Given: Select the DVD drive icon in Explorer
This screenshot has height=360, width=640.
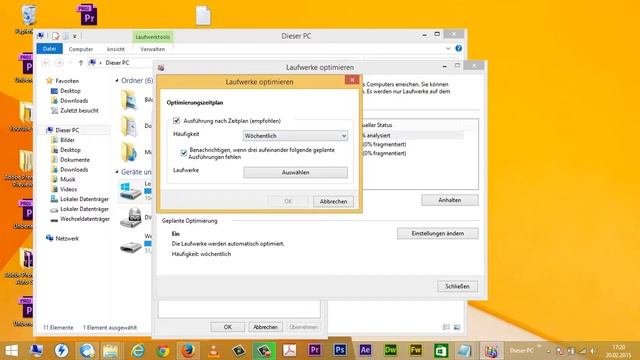Looking at the screenshot, I should (131, 218).
